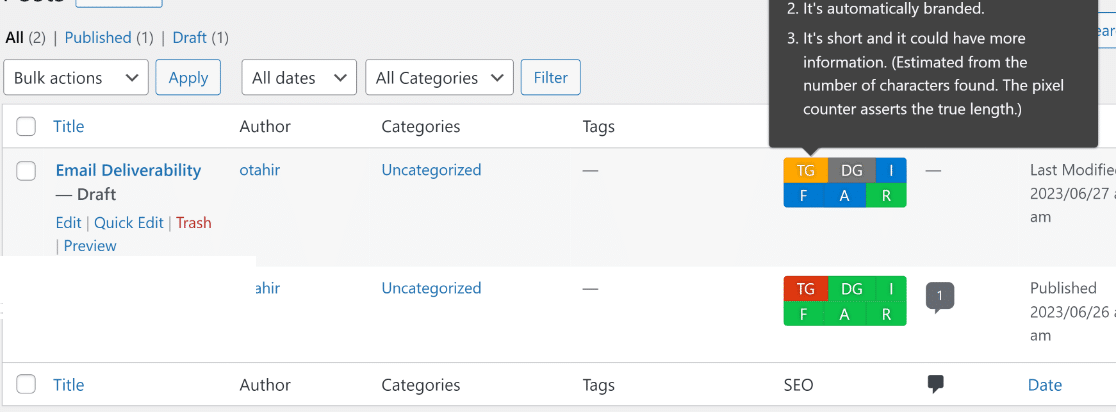Viewport: 1116px width, 412px height.
Task: Click the green DG badge in published post row
Action: 851,289
